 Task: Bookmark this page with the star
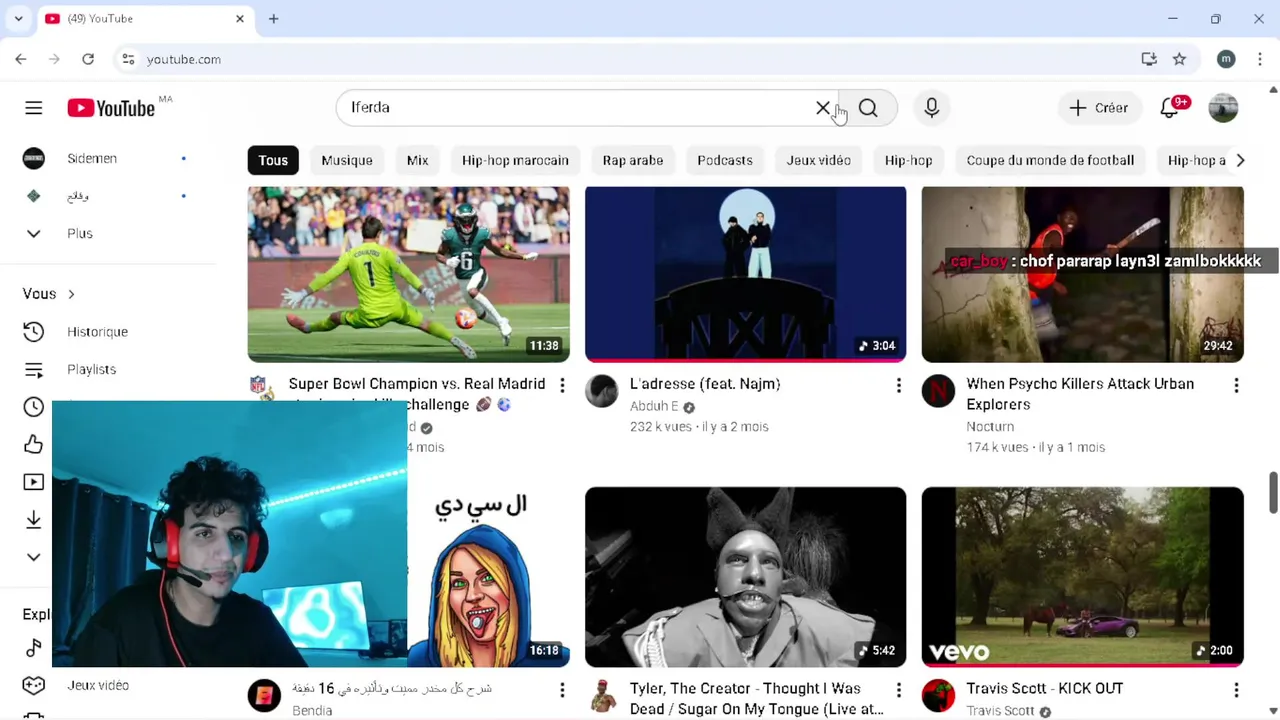tap(1180, 59)
